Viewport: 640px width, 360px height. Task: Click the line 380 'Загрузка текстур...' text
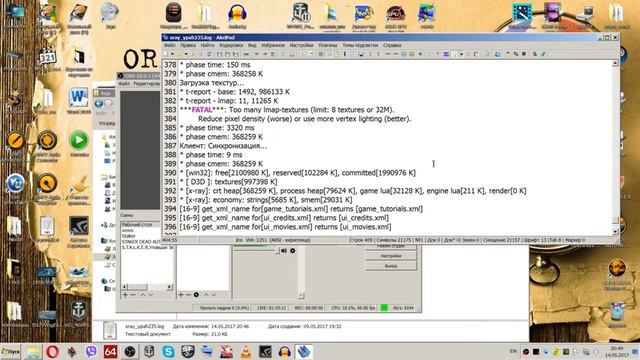pos(211,83)
